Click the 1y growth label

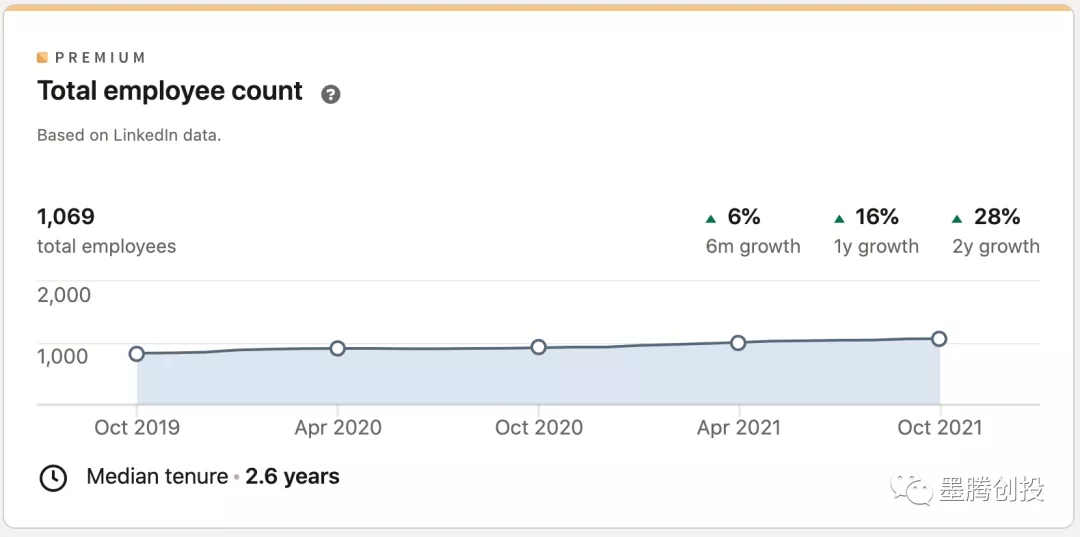point(876,246)
